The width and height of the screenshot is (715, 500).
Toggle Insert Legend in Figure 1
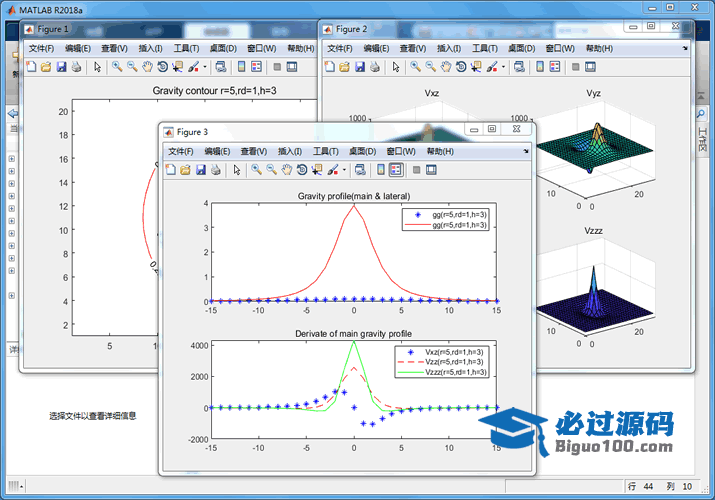click(257, 67)
